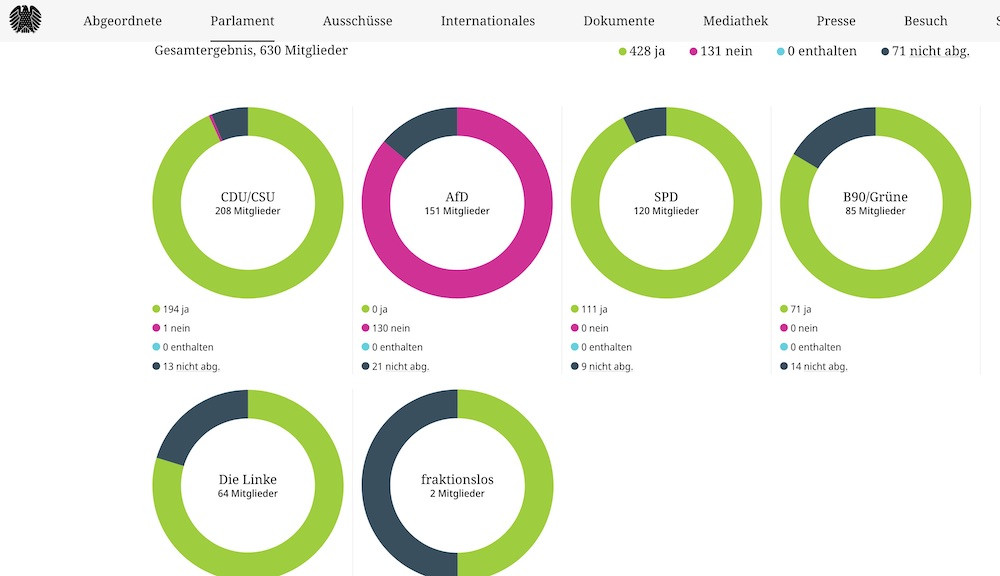Open the Ausschüsse menu
This screenshot has width=1000, height=576.
pyautogui.click(x=357, y=21)
